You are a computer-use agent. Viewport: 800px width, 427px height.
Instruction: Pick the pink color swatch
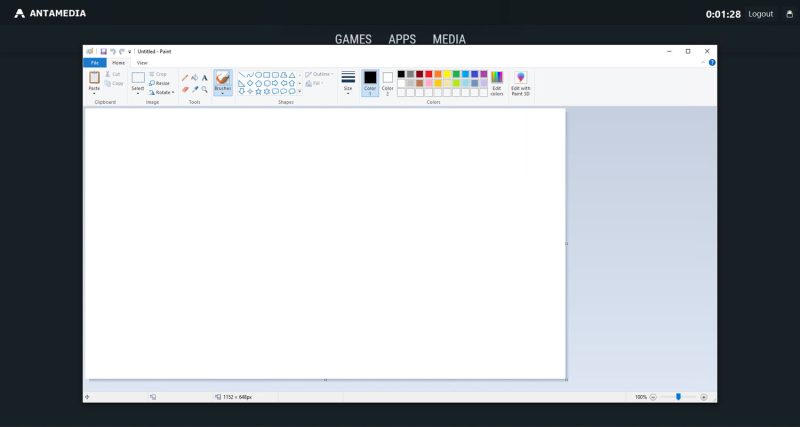click(x=429, y=83)
